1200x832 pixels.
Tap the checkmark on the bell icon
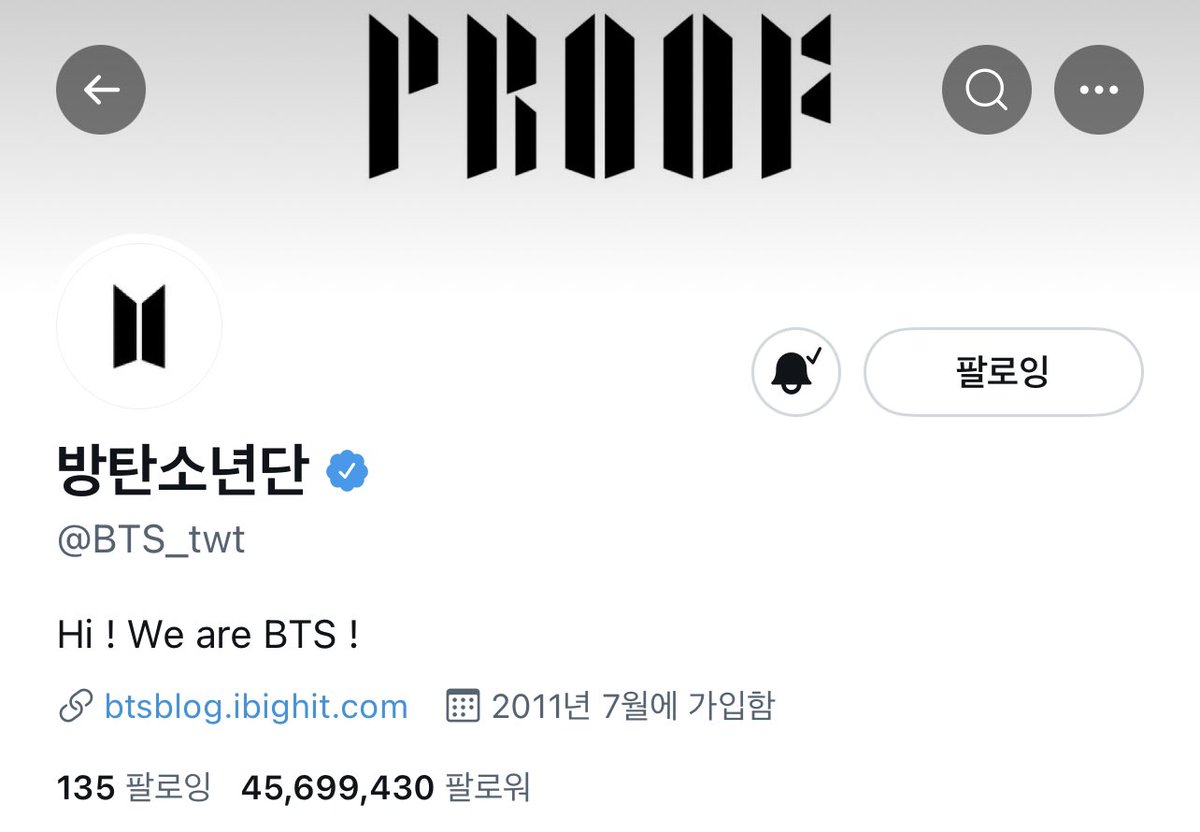(x=814, y=355)
